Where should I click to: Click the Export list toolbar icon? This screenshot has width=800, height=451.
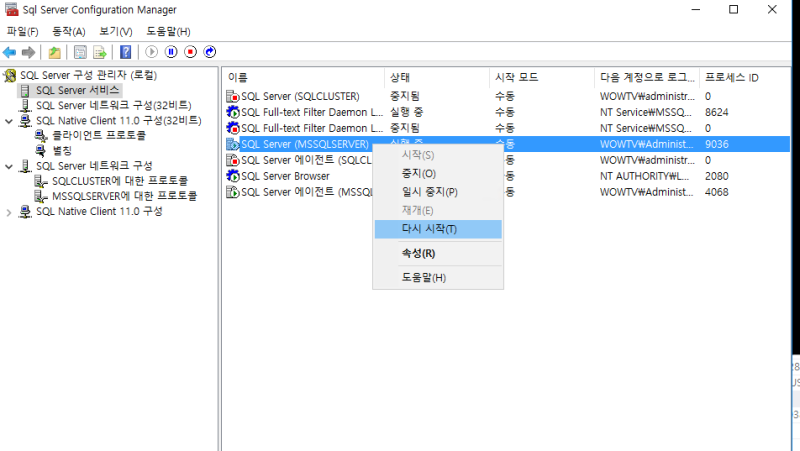(x=100, y=52)
